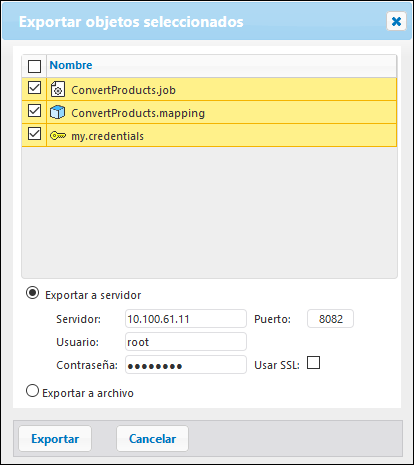Select the Exportar a archivo option

(32, 391)
